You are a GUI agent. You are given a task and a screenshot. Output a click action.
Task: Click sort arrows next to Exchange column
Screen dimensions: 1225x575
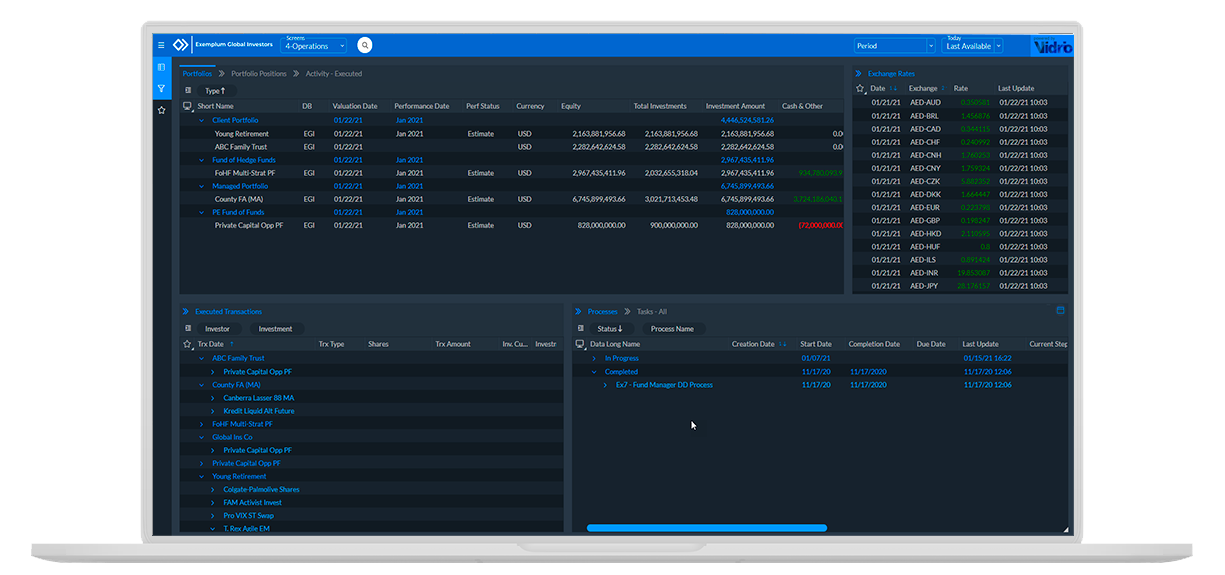[945, 88]
